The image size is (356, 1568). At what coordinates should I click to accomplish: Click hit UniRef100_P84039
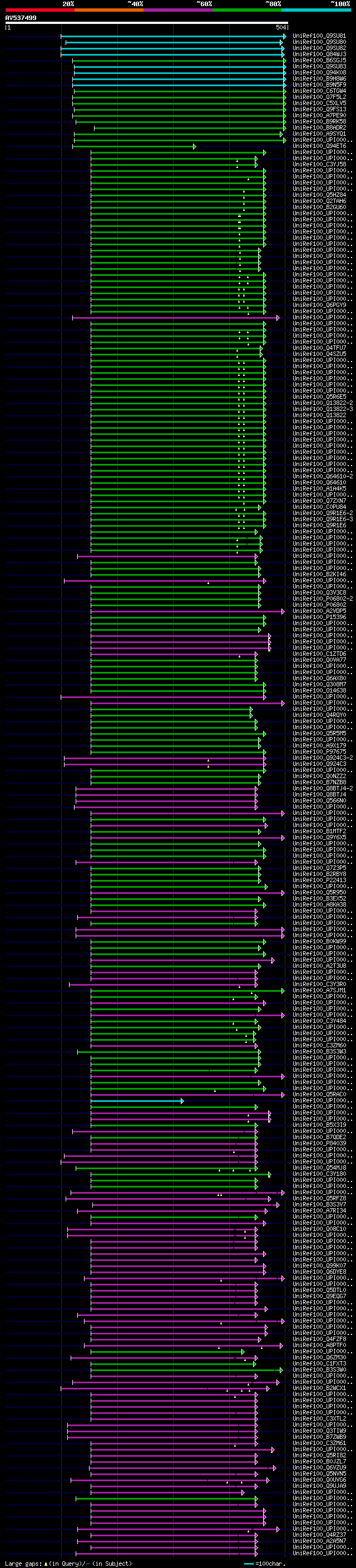pos(319,1143)
